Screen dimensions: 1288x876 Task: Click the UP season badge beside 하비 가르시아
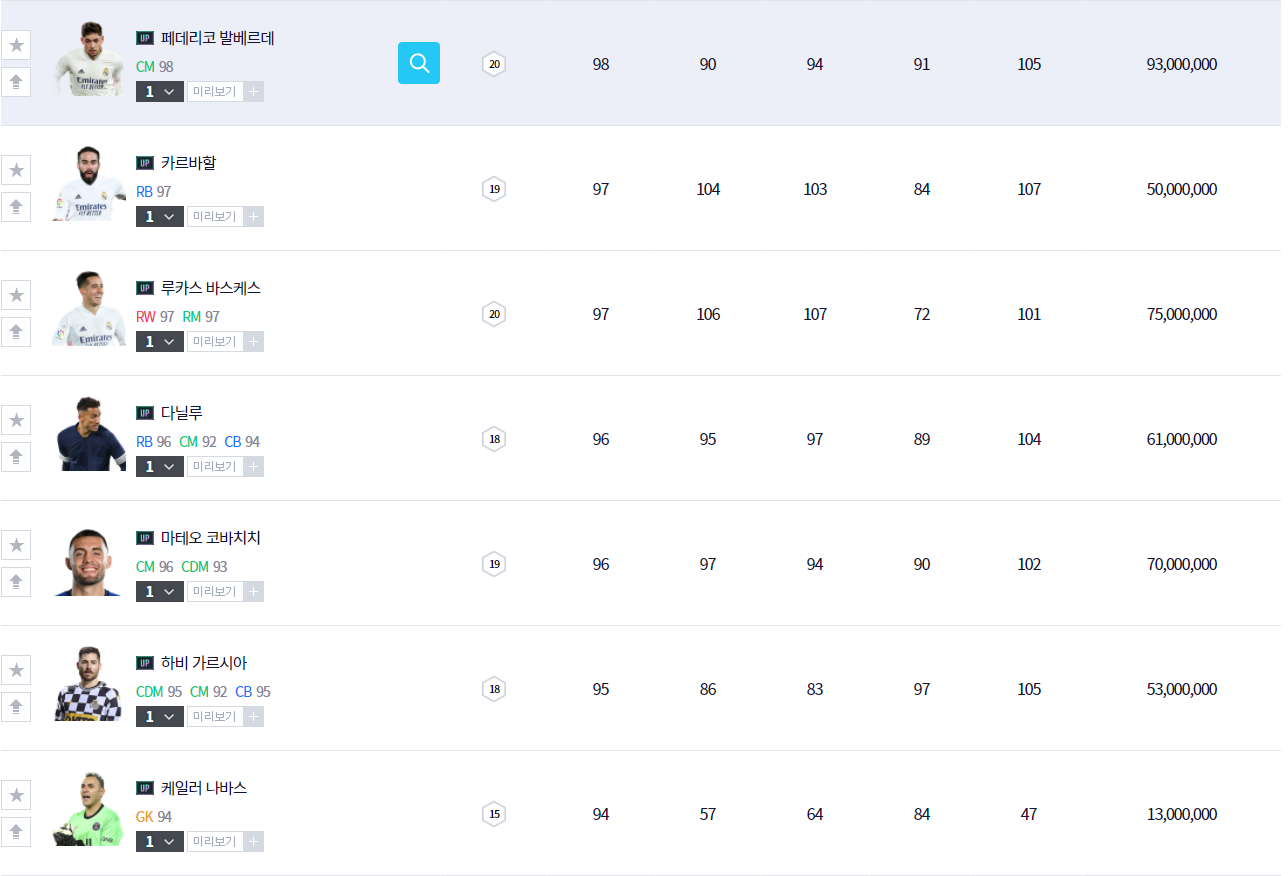(x=145, y=663)
